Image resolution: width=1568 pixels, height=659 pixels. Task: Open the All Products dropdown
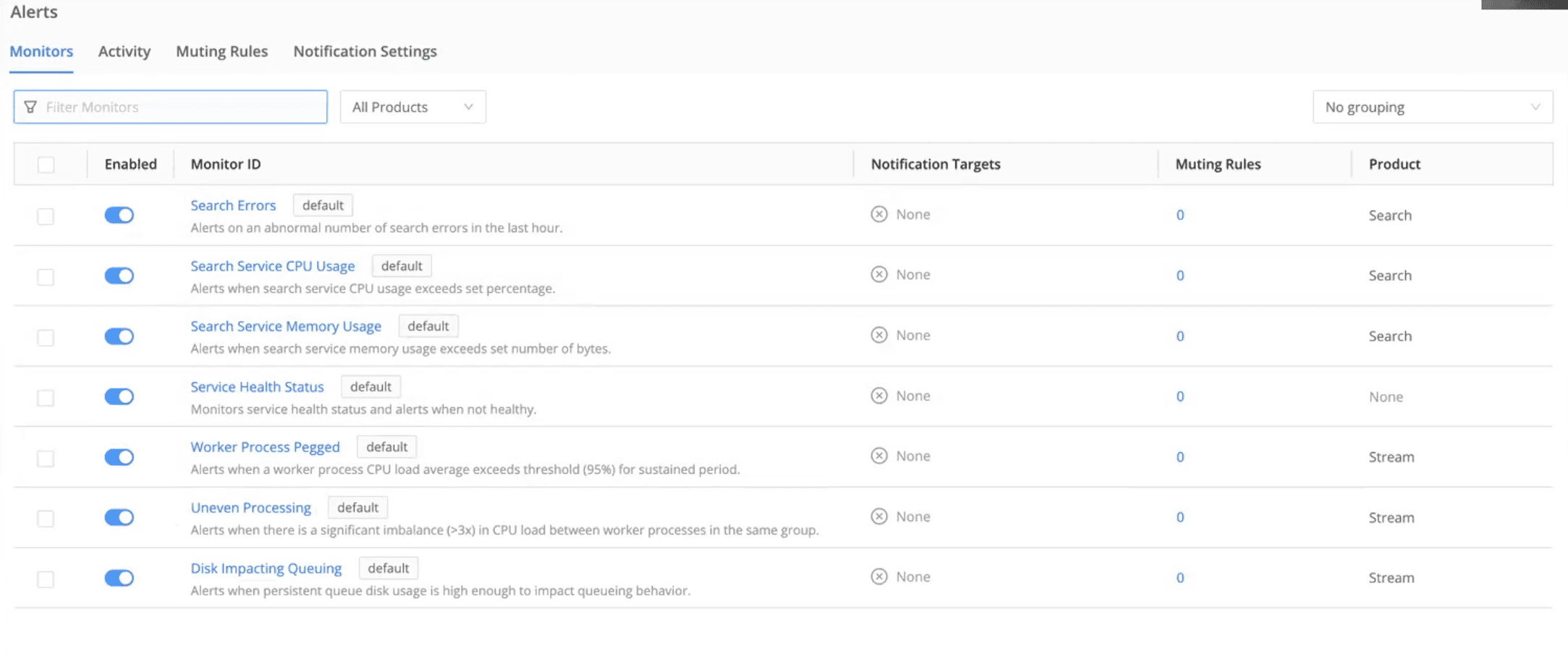point(412,107)
